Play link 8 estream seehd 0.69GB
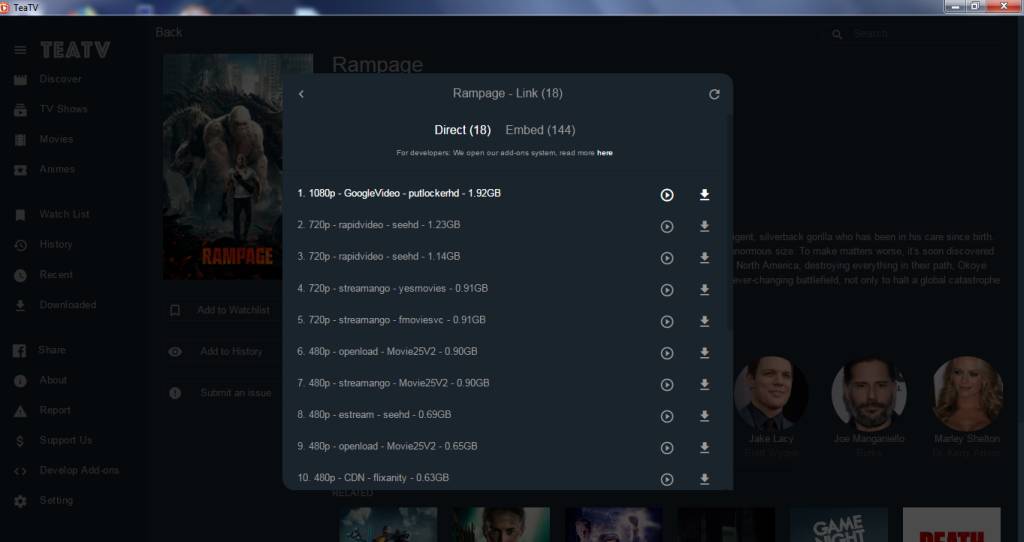1024x542 pixels. click(x=667, y=416)
